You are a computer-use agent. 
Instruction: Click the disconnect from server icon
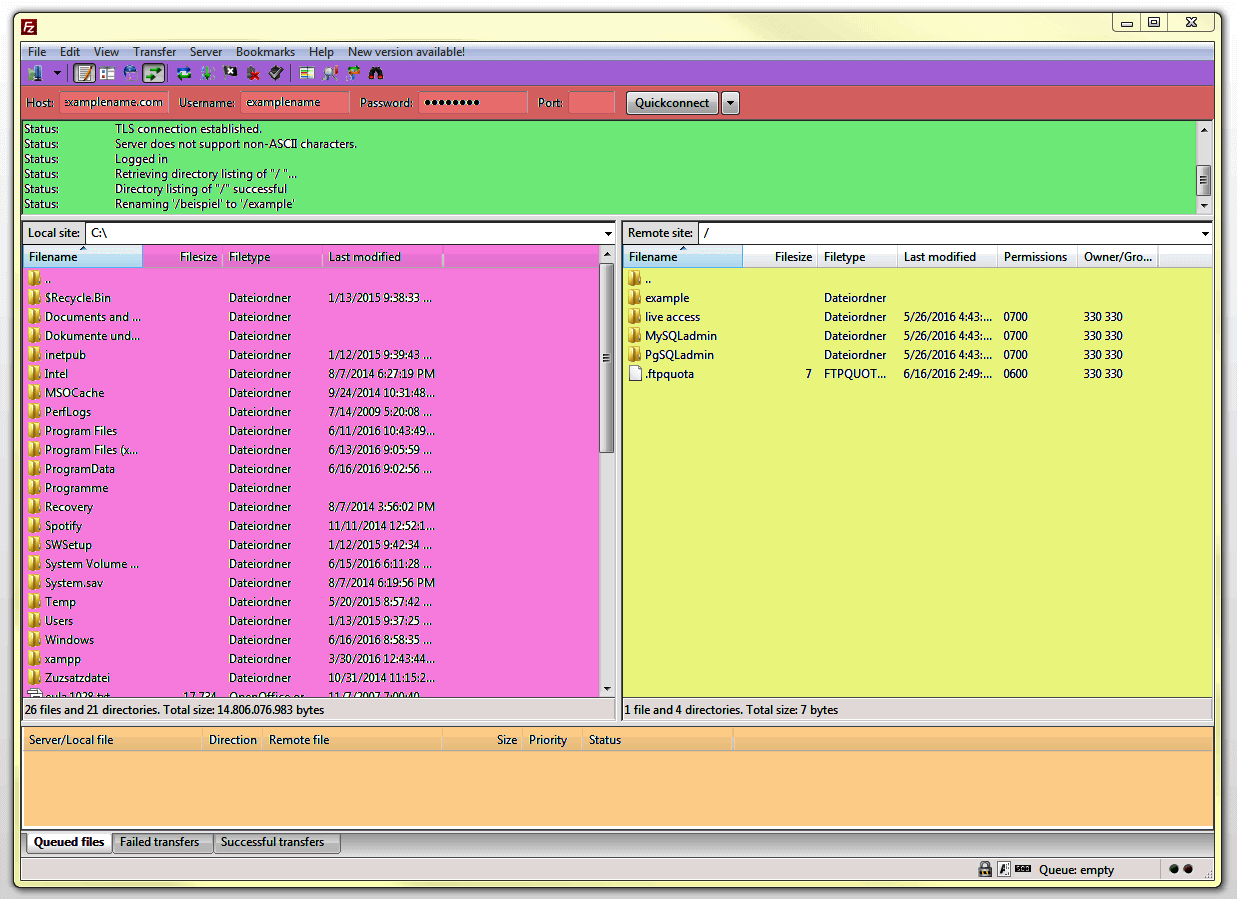coord(253,73)
